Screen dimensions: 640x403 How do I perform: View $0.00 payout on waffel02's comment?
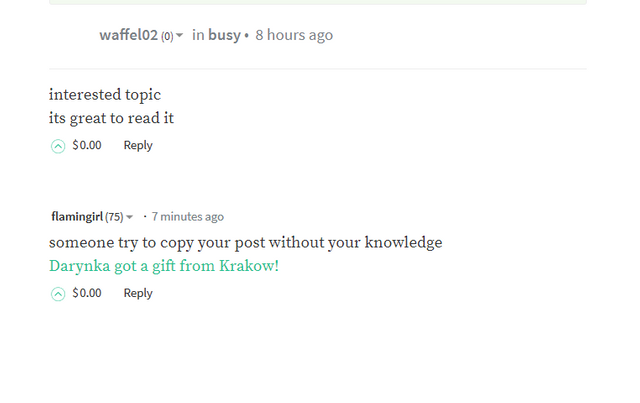tap(87, 145)
